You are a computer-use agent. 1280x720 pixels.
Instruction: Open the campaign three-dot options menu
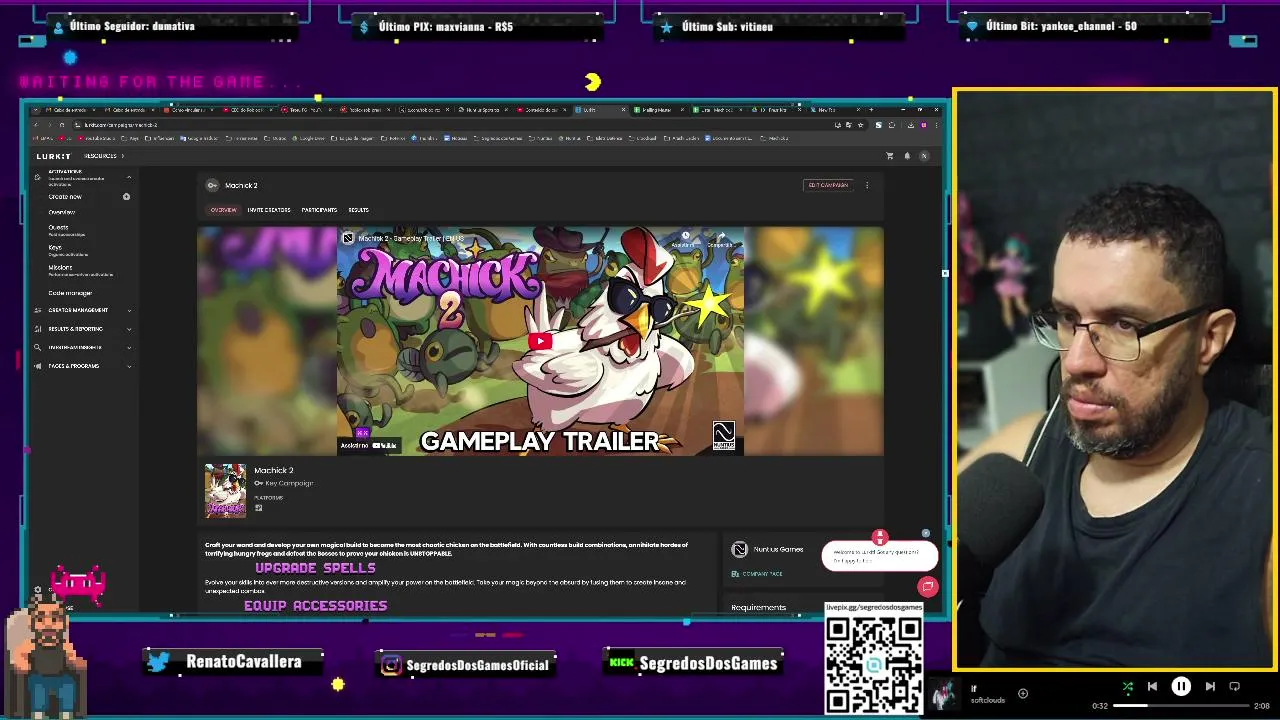click(867, 185)
